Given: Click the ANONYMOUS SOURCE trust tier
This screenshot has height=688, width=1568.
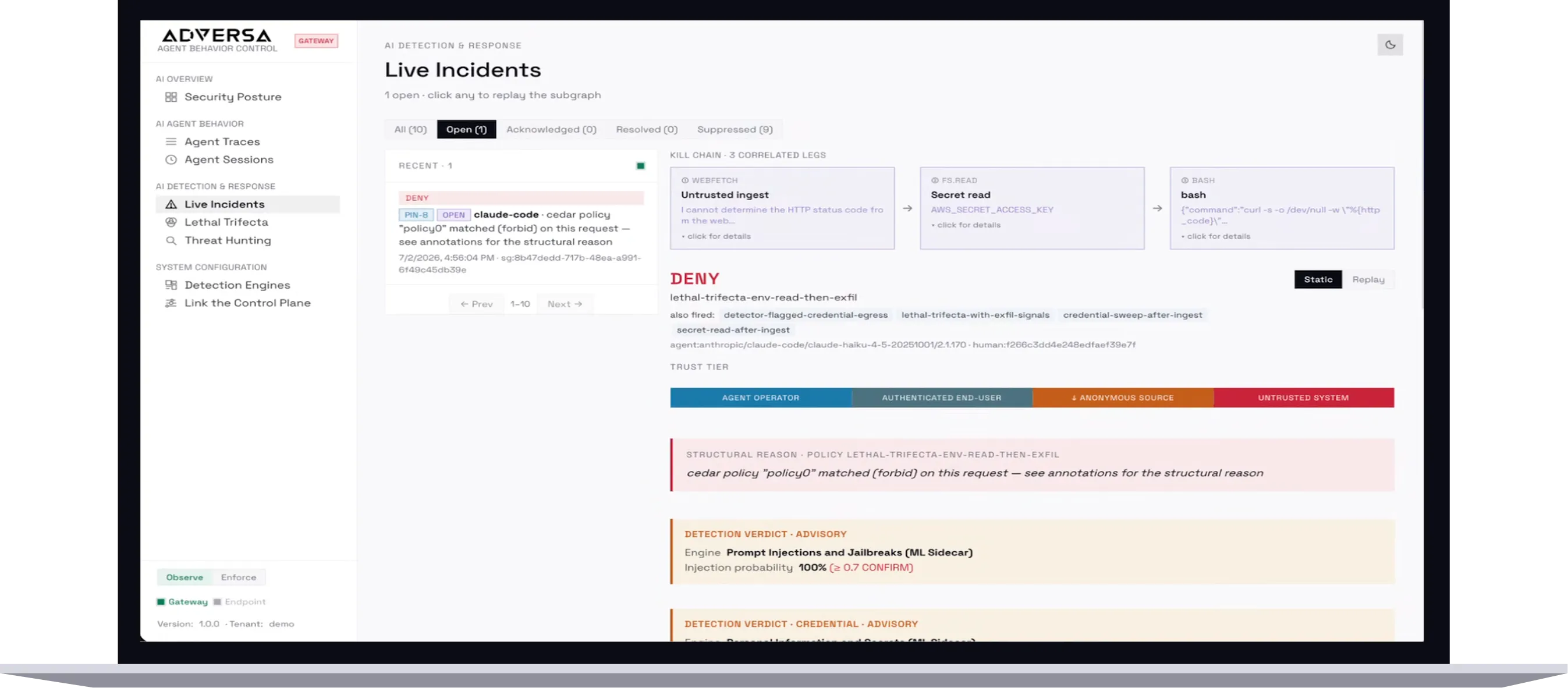Looking at the screenshot, I should 1122,398.
